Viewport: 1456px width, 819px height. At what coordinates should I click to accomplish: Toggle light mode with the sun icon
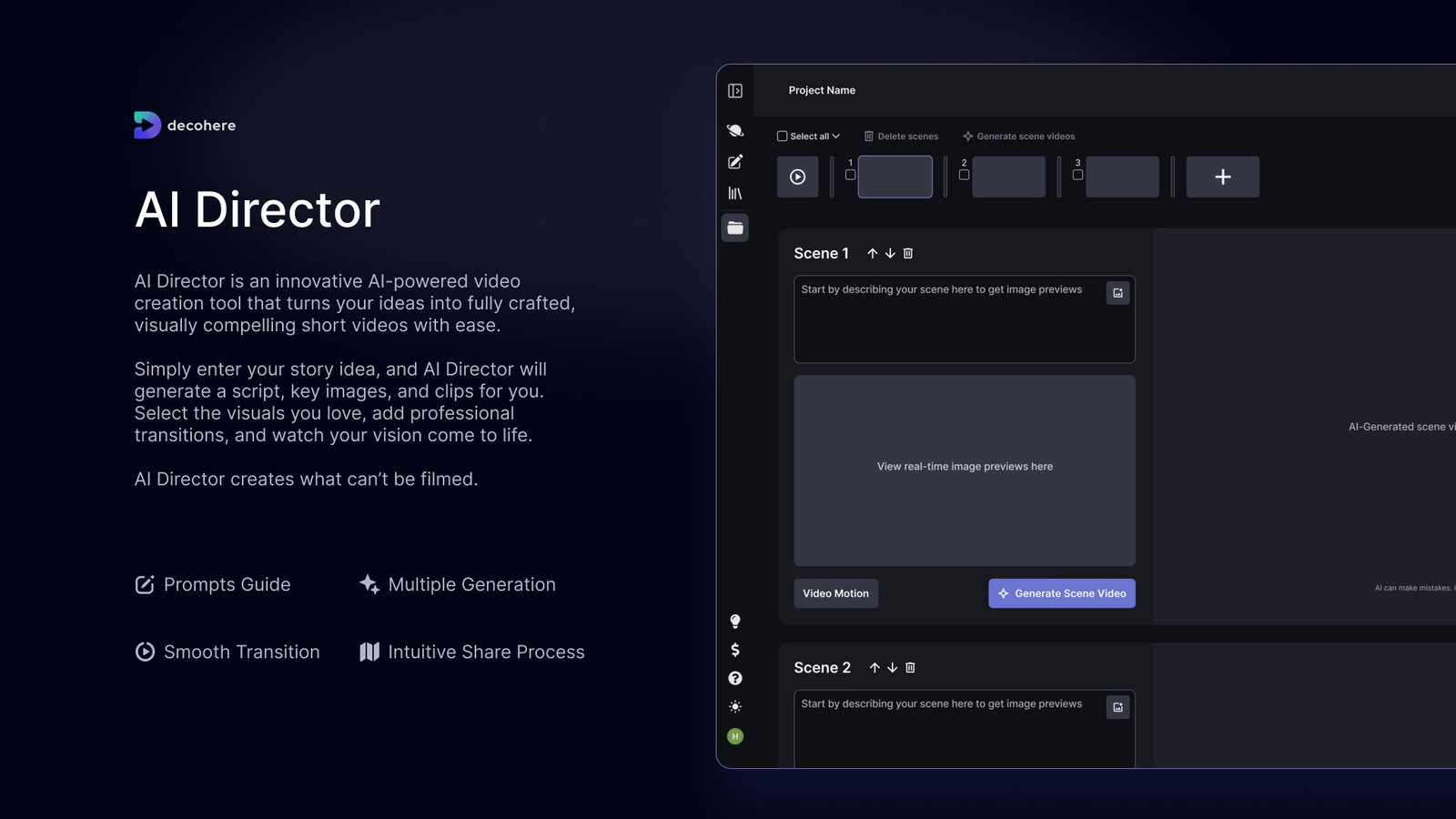tap(735, 707)
